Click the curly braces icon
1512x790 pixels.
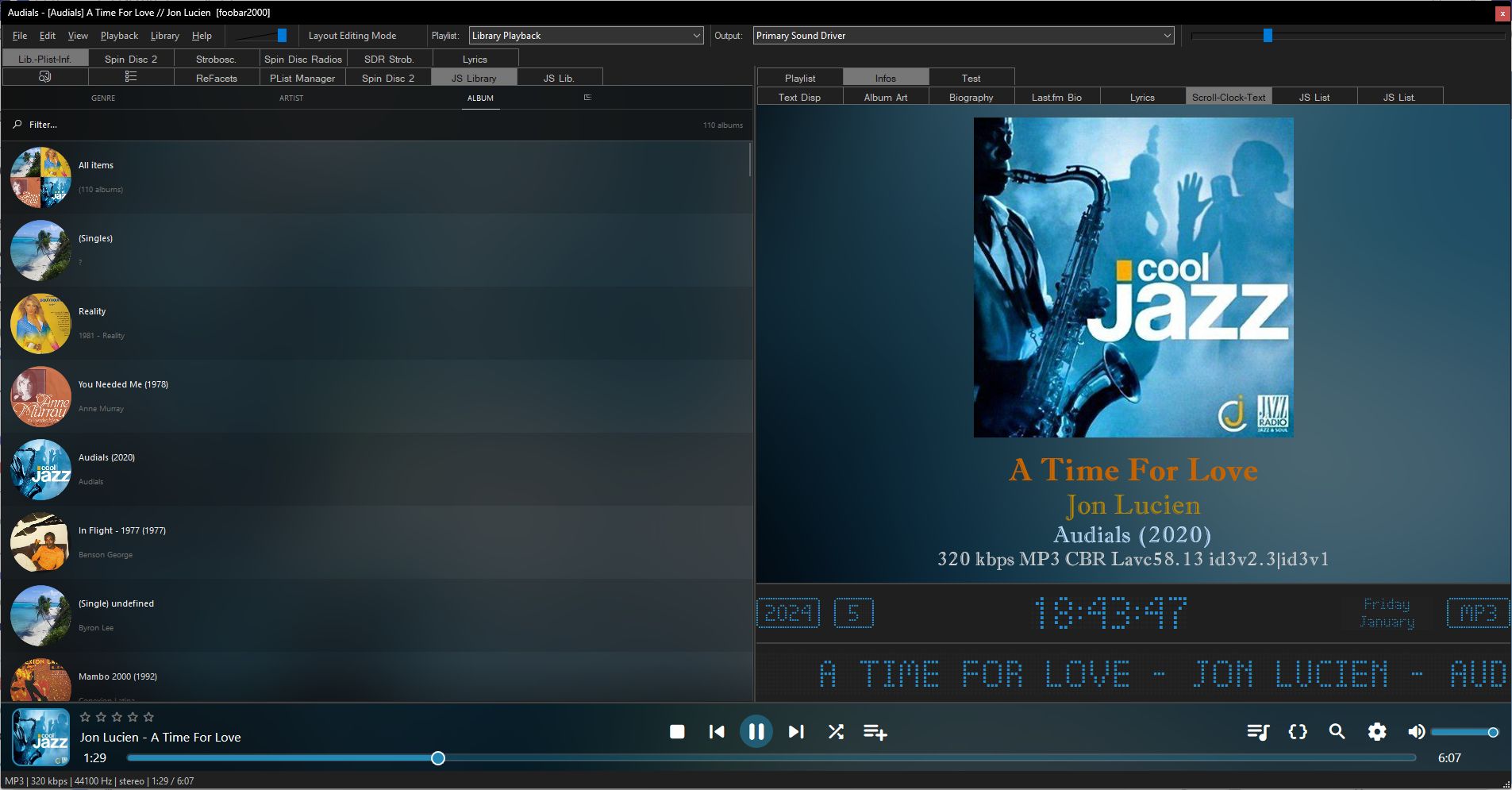click(1298, 731)
